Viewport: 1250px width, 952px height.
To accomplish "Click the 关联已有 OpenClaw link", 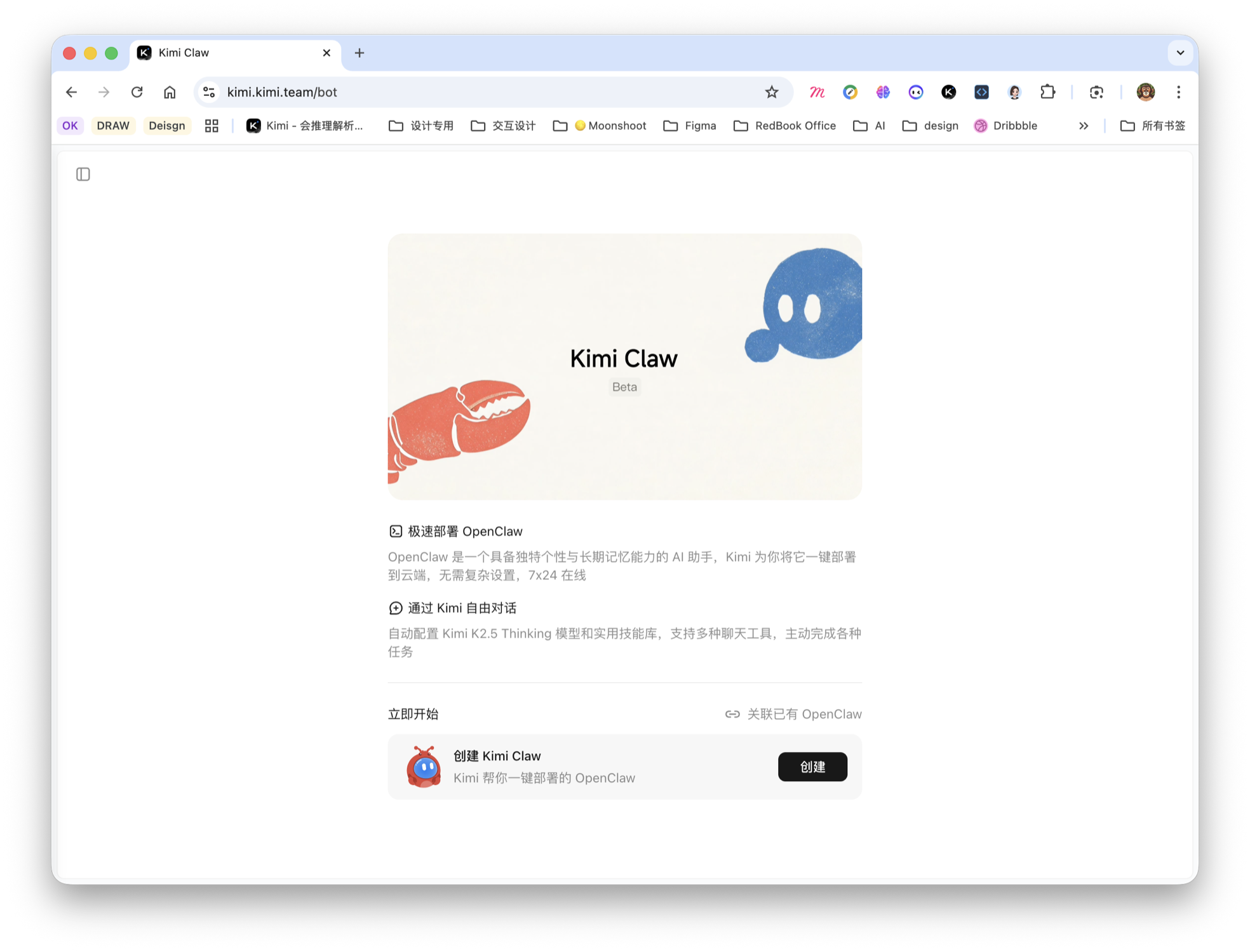I will pos(793,714).
